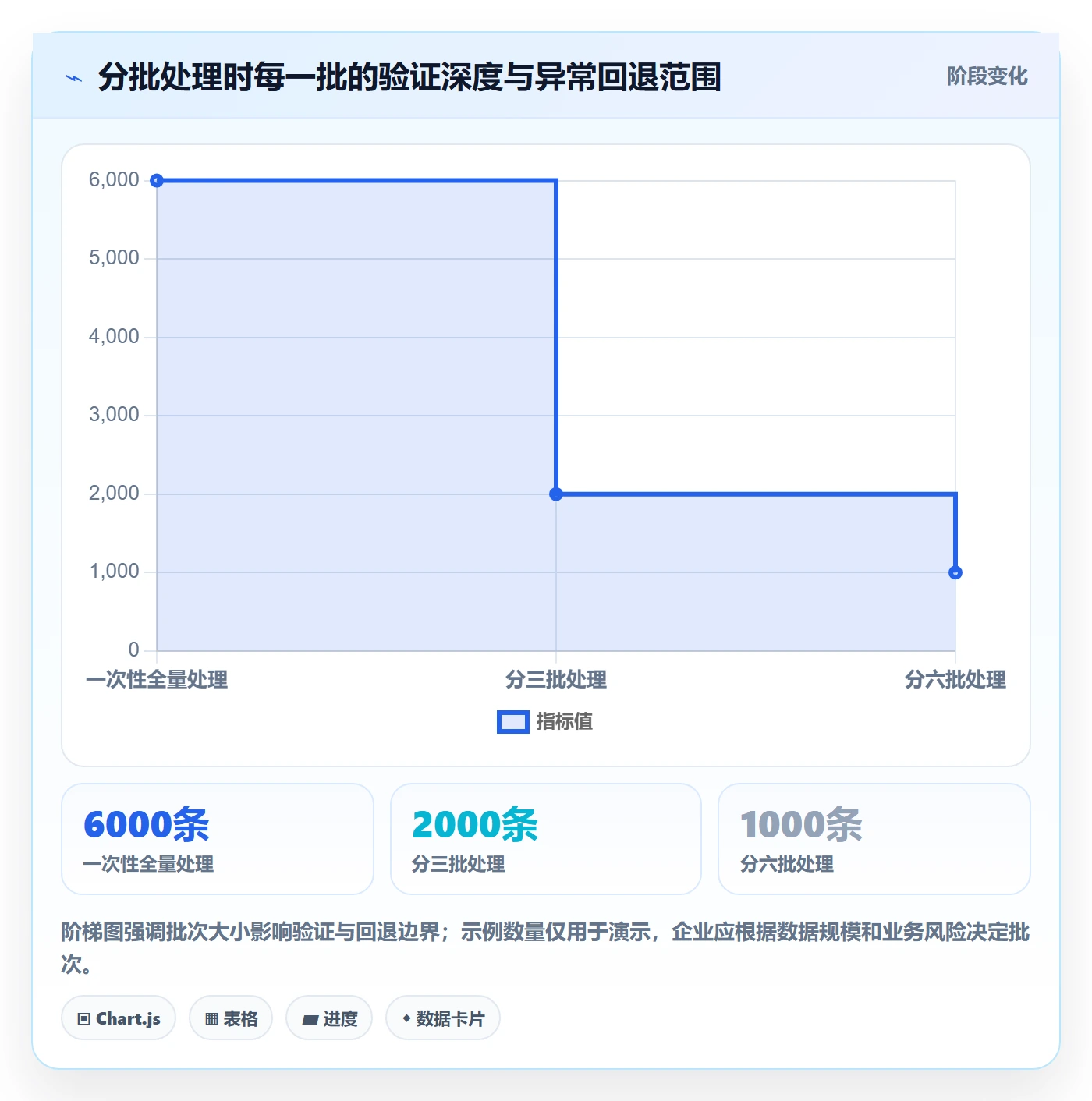Click the 3,000 y-axis tick label
Screen dimensions: 1092x1101
pos(114,415)
